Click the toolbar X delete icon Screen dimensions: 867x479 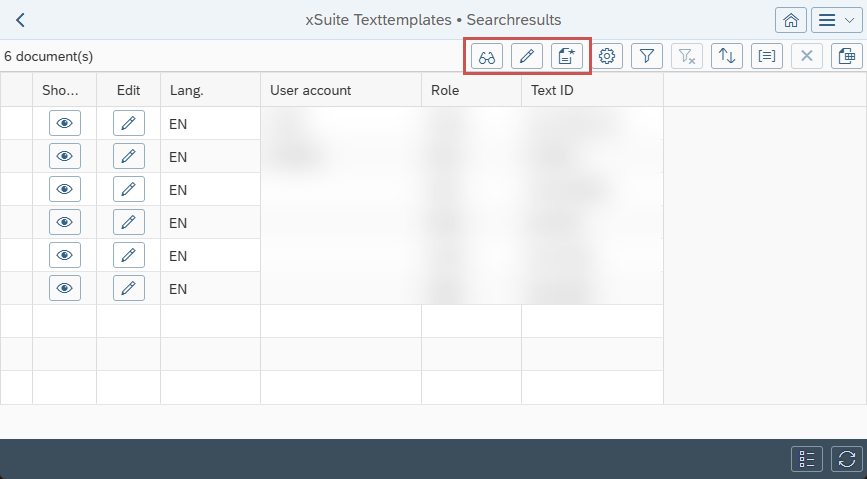[807, 56]
